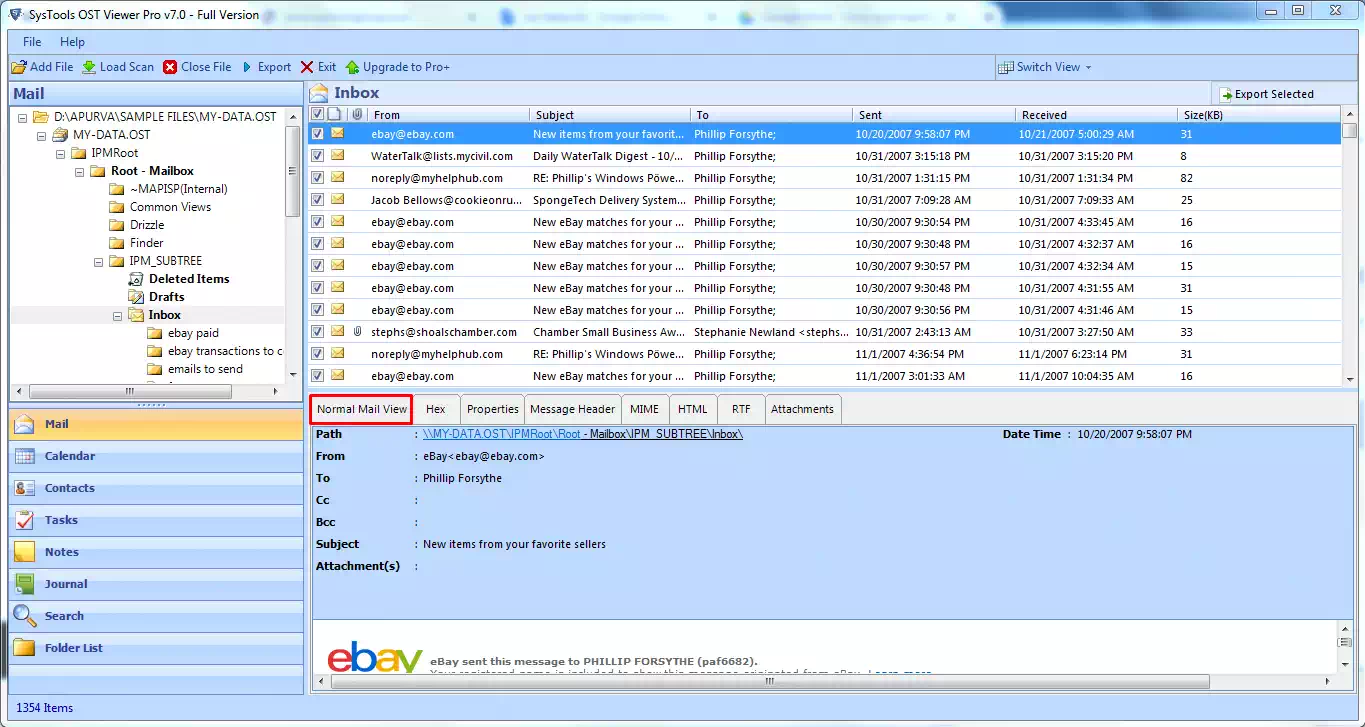Image resolution: width=1365 pixels, height=727 pixels.
Task: Open the Calendar navigation section
Action: [x=156, y=456]
